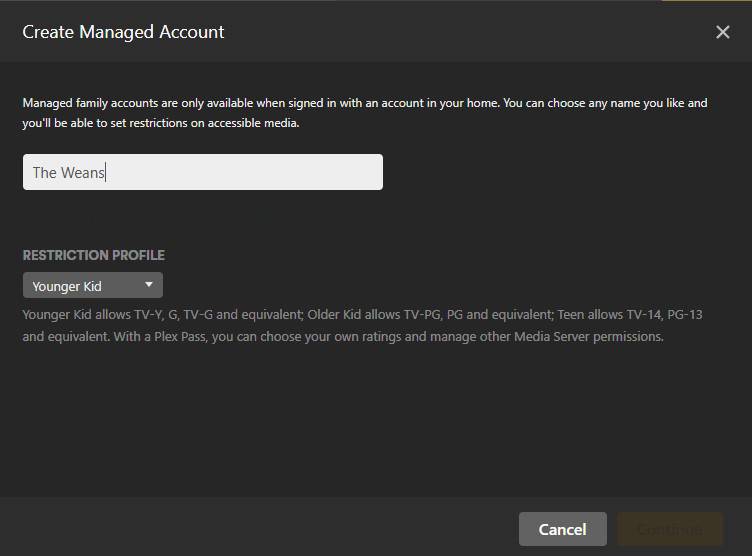752x556 pixels.
Task: Click the Younger Kid dropdown arrow
Action: 149,285
